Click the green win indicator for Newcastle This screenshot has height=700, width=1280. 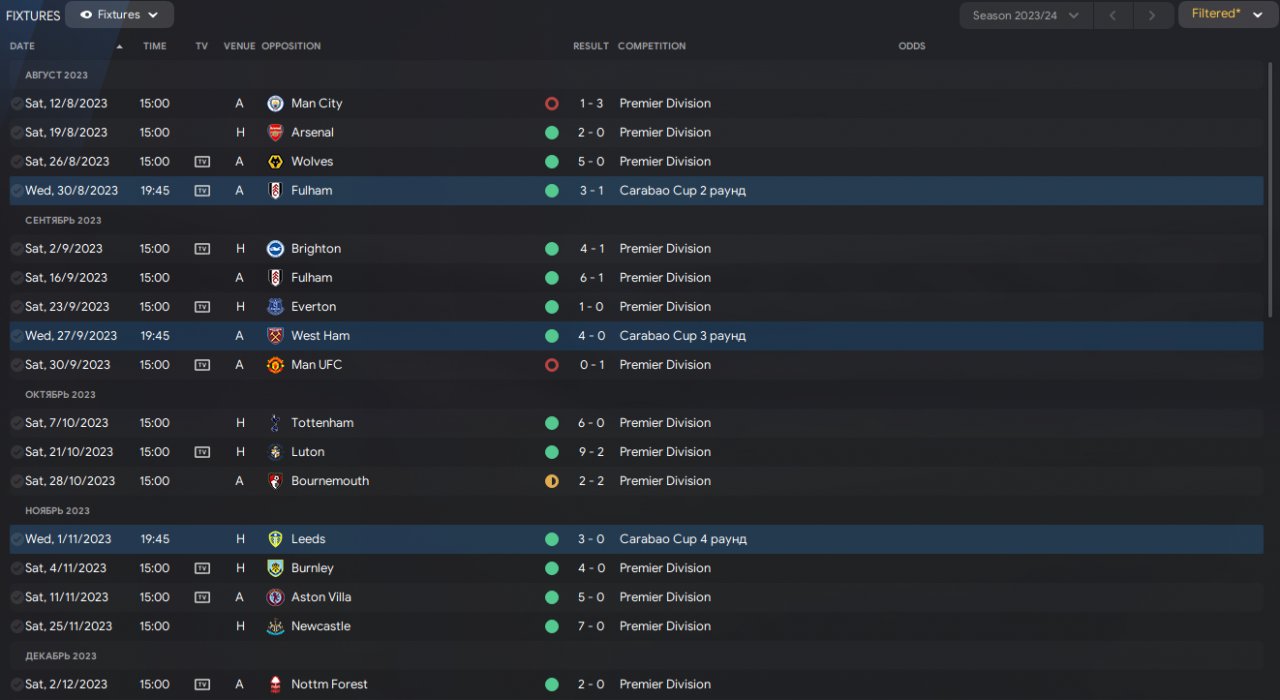tap(551, 626)
